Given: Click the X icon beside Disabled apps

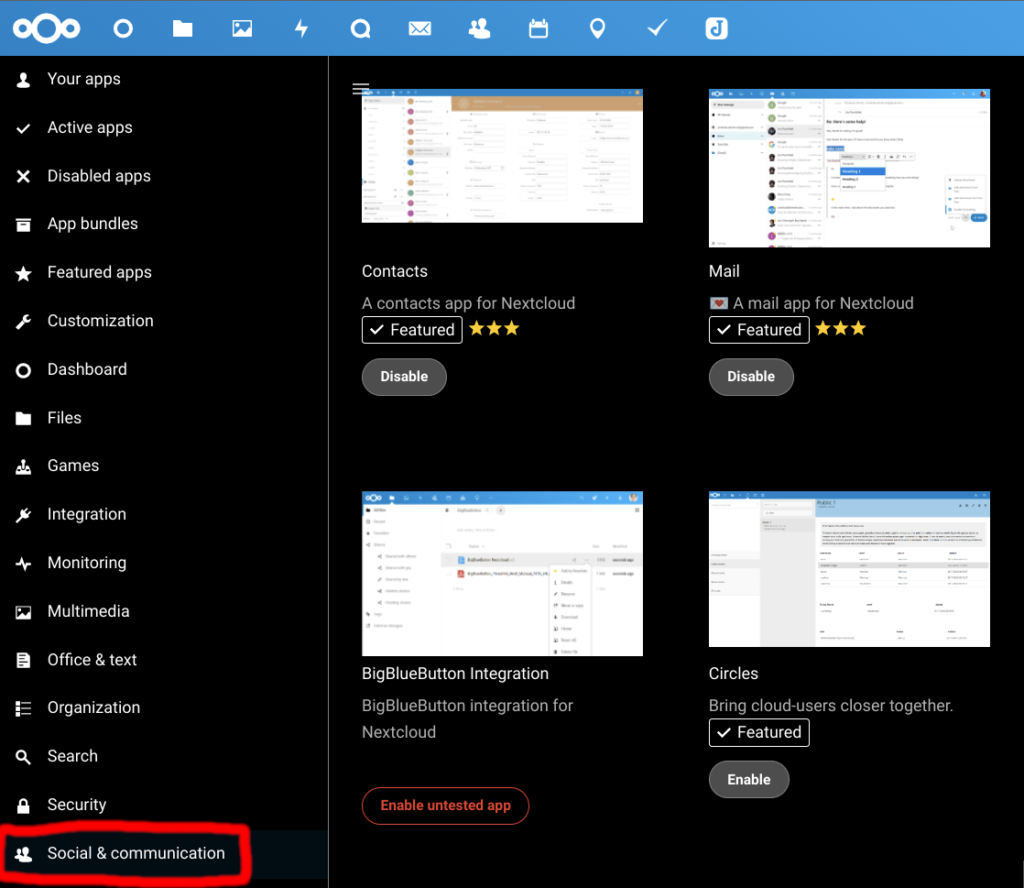Looking at the screenshot, I should [24, 176].
